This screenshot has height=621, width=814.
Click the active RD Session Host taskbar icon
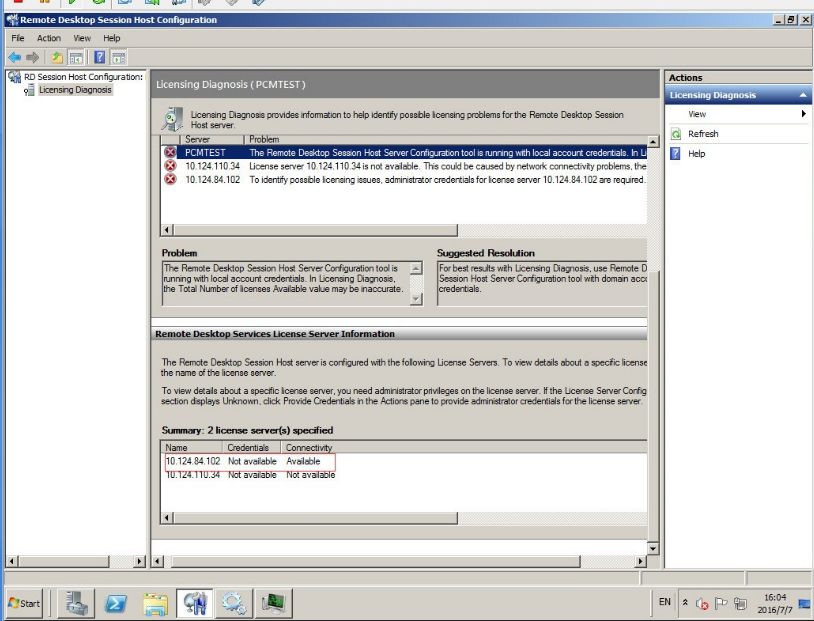(x=195, y=603)
